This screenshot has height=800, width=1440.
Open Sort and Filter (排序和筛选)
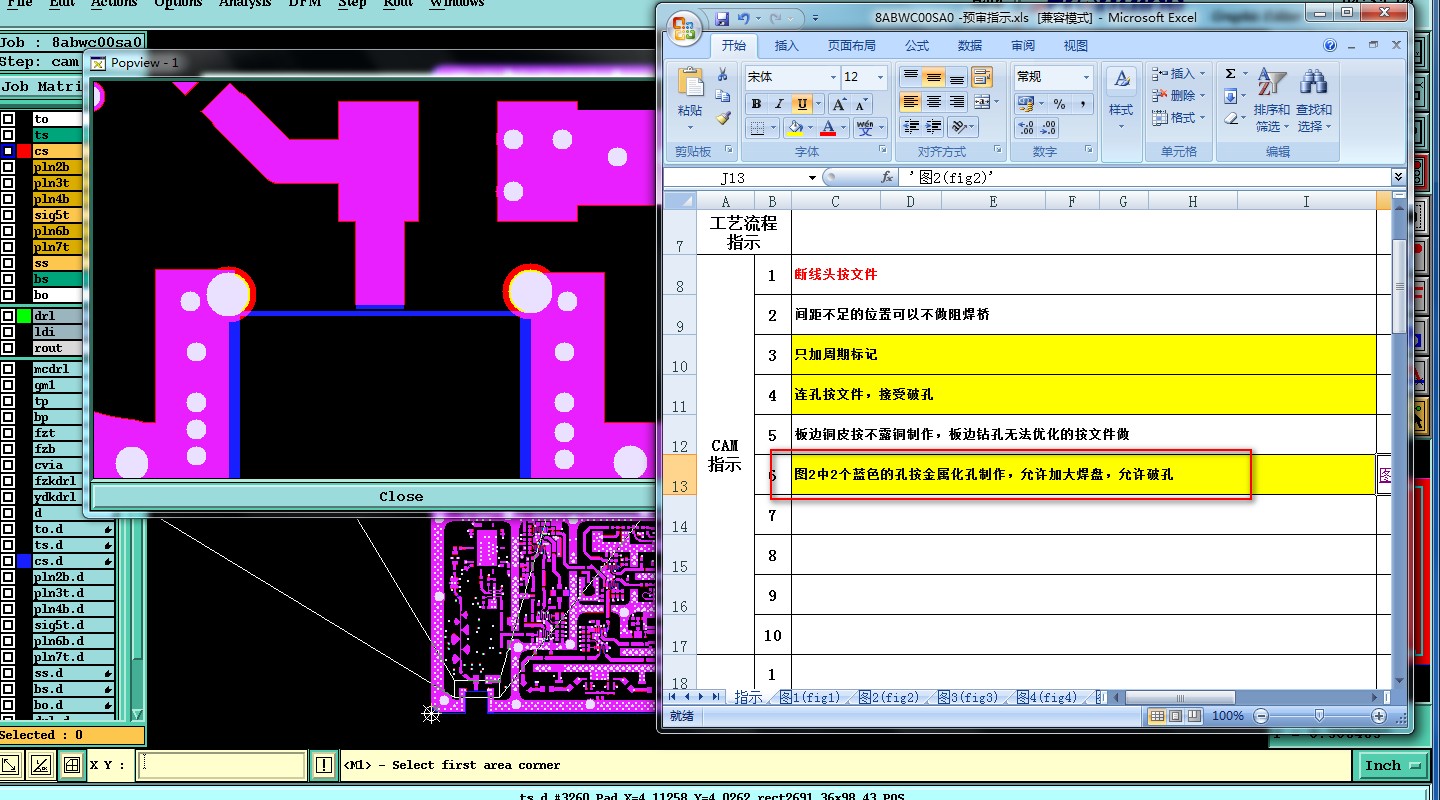[1272, 100]
